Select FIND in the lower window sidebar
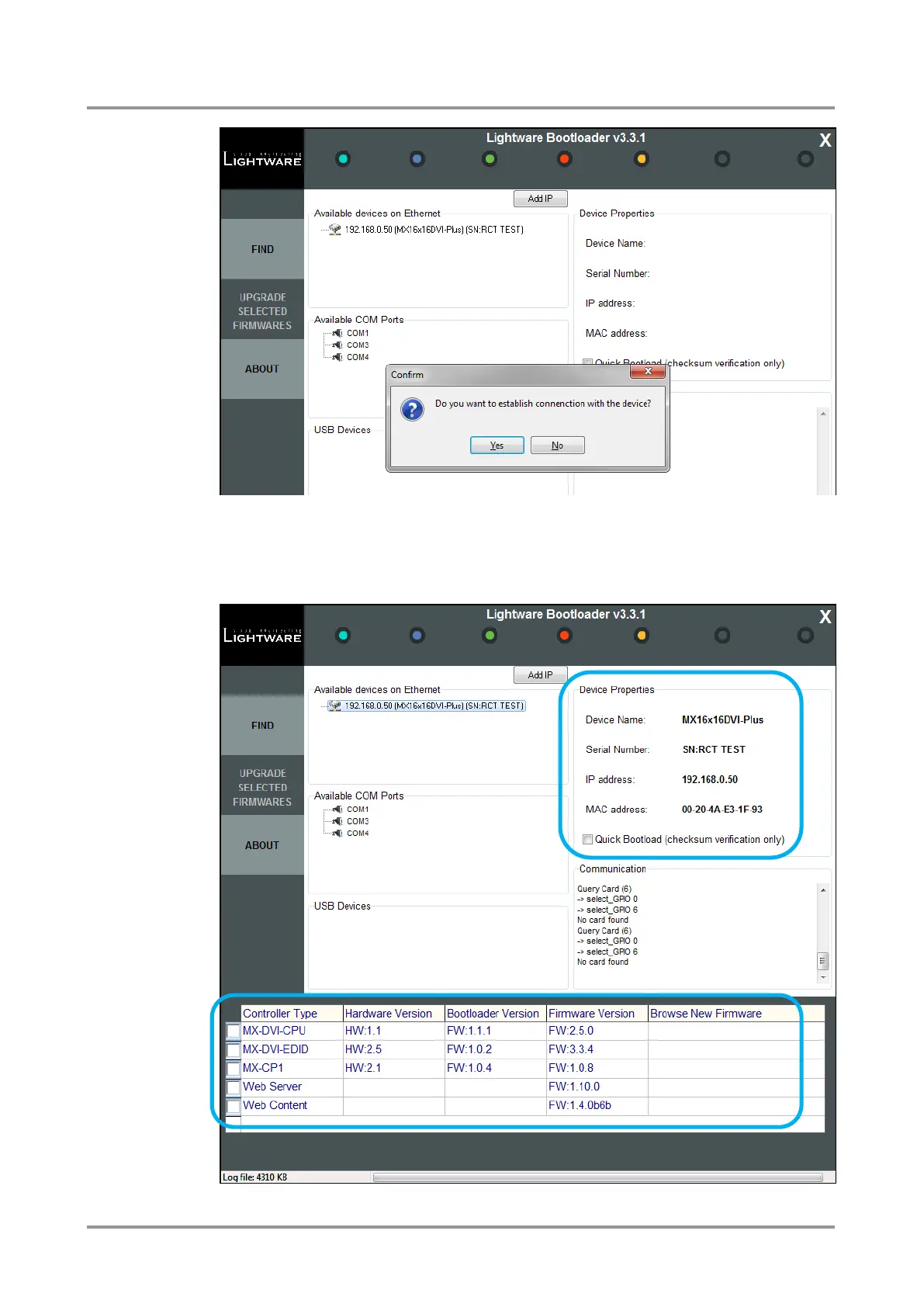 pyautogui.click(x=262, y=726)
